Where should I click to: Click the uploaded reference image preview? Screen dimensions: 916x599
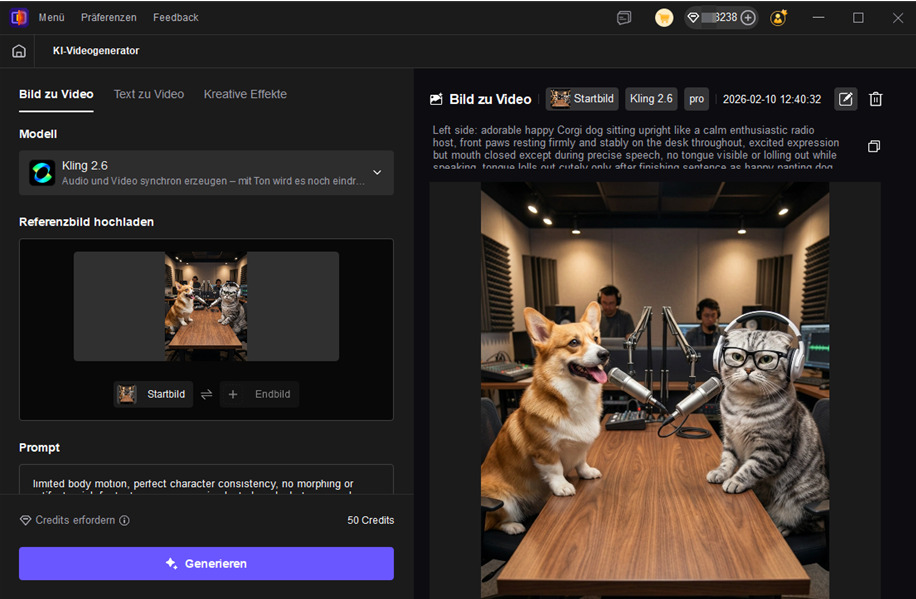(x=206, y=306)
